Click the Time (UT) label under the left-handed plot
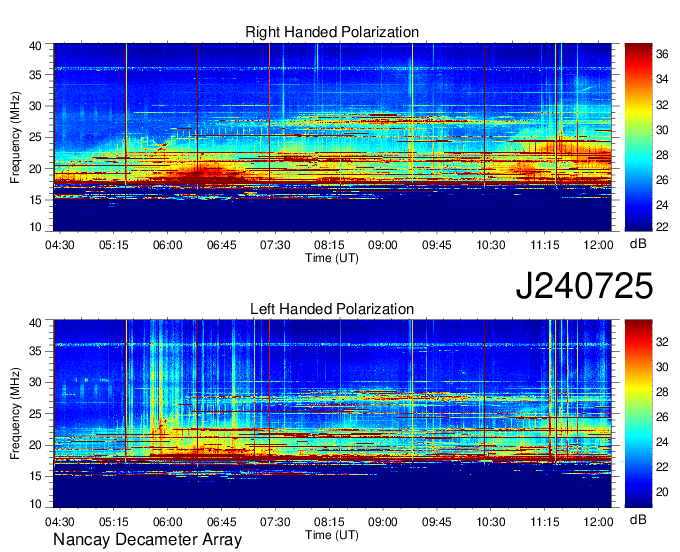The image size is (680, 552). [332, 535]
